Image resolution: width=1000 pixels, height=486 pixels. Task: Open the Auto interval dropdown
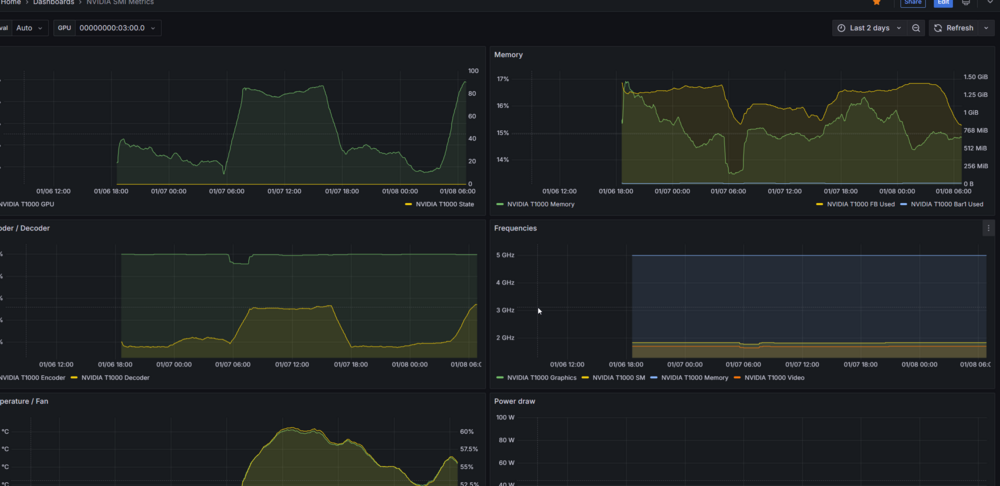[x=30, y=28]
